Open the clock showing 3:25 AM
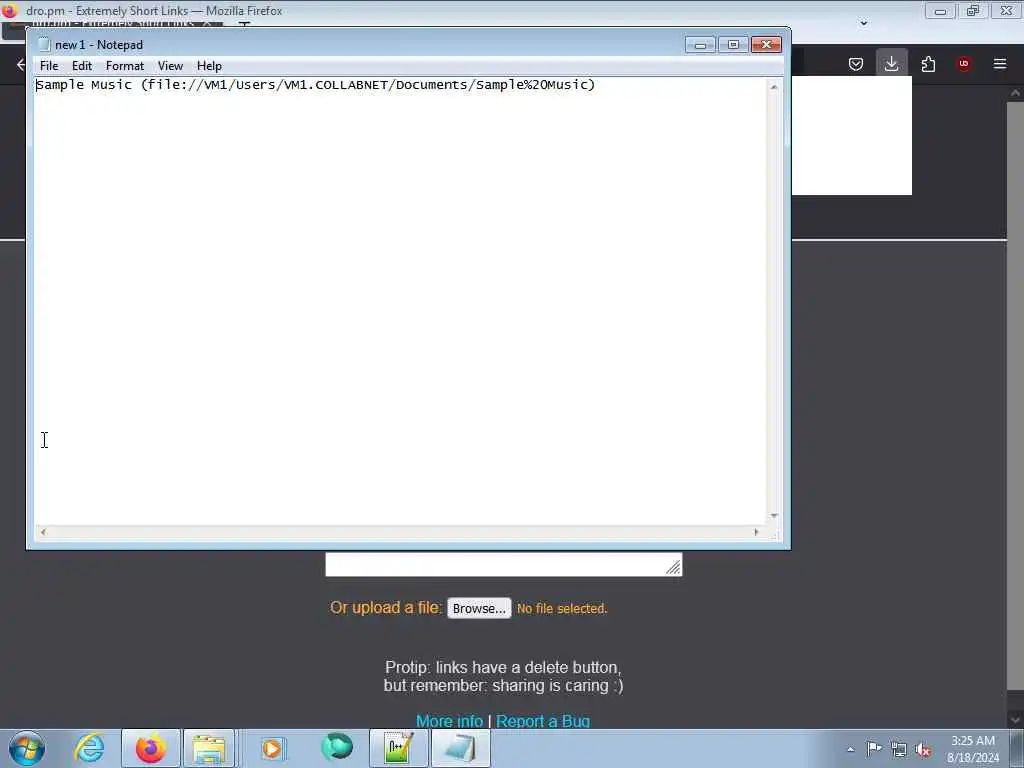Image resolution: width=1024 pixels, height=768 pixels. click(x=973, y=748)
